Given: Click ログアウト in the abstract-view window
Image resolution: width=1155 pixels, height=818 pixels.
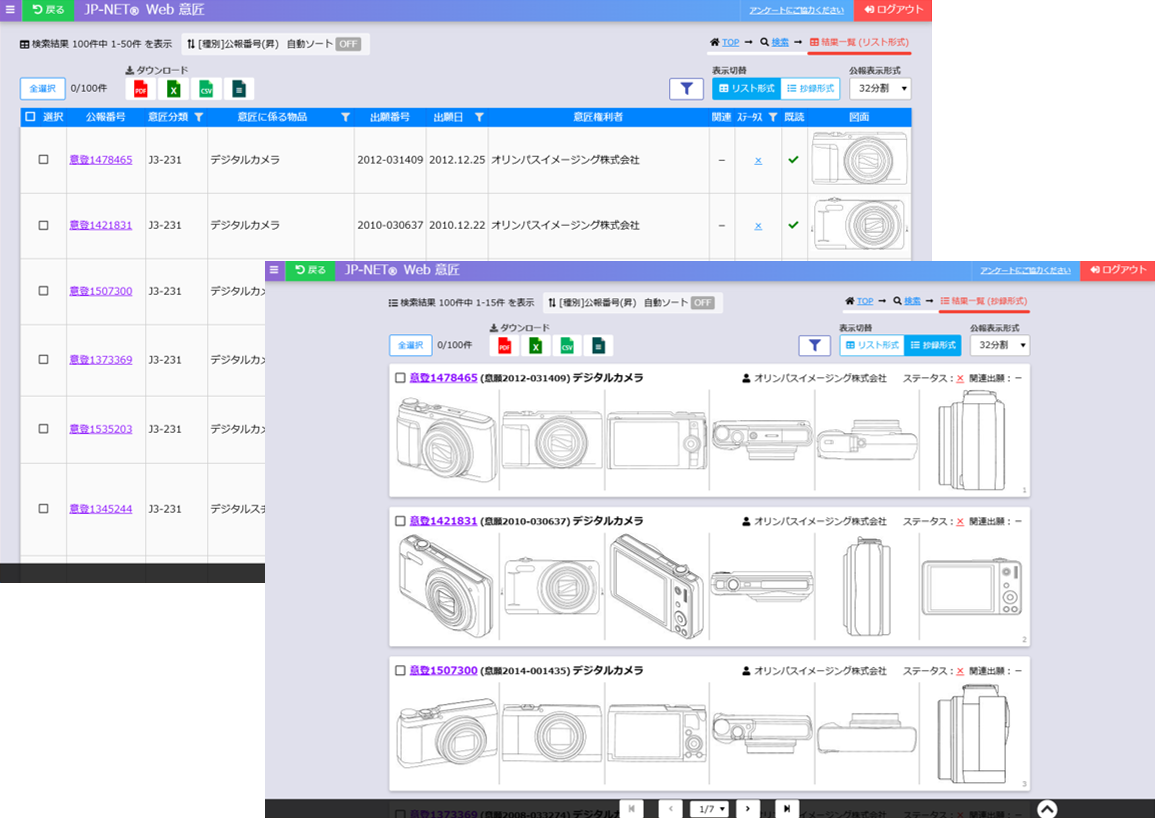Looking at the screenshot, I should 1117,270.
